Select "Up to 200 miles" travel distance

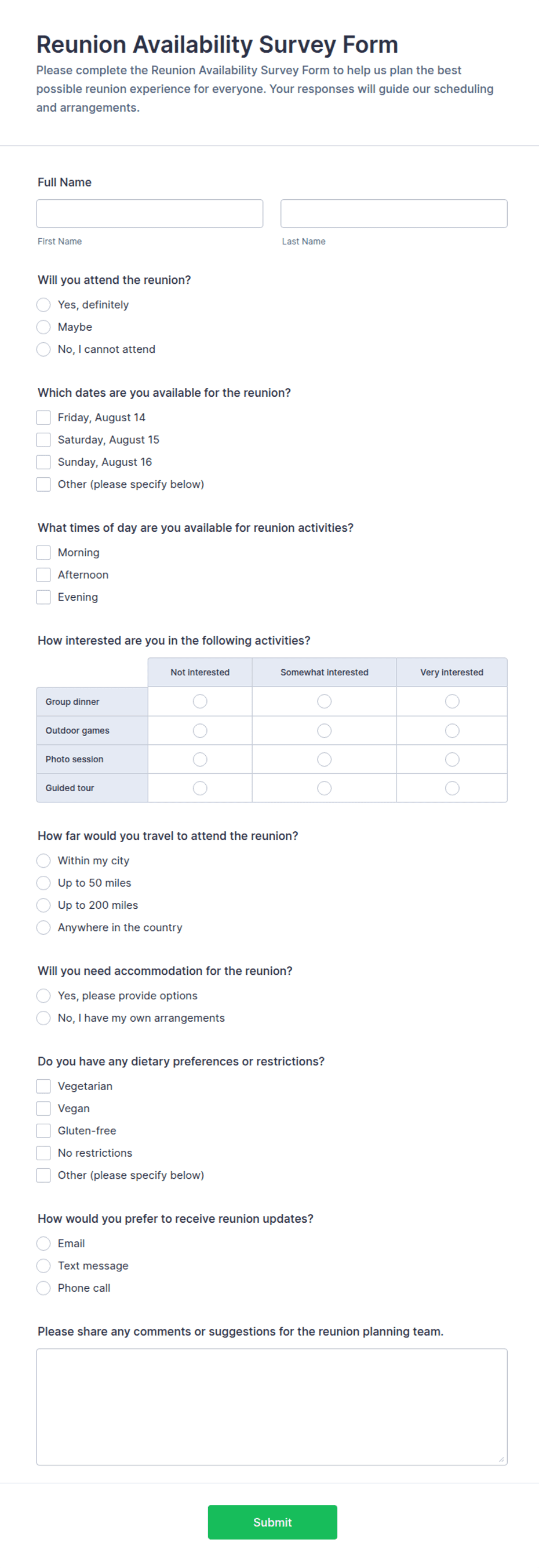click(x=43, y=905)
